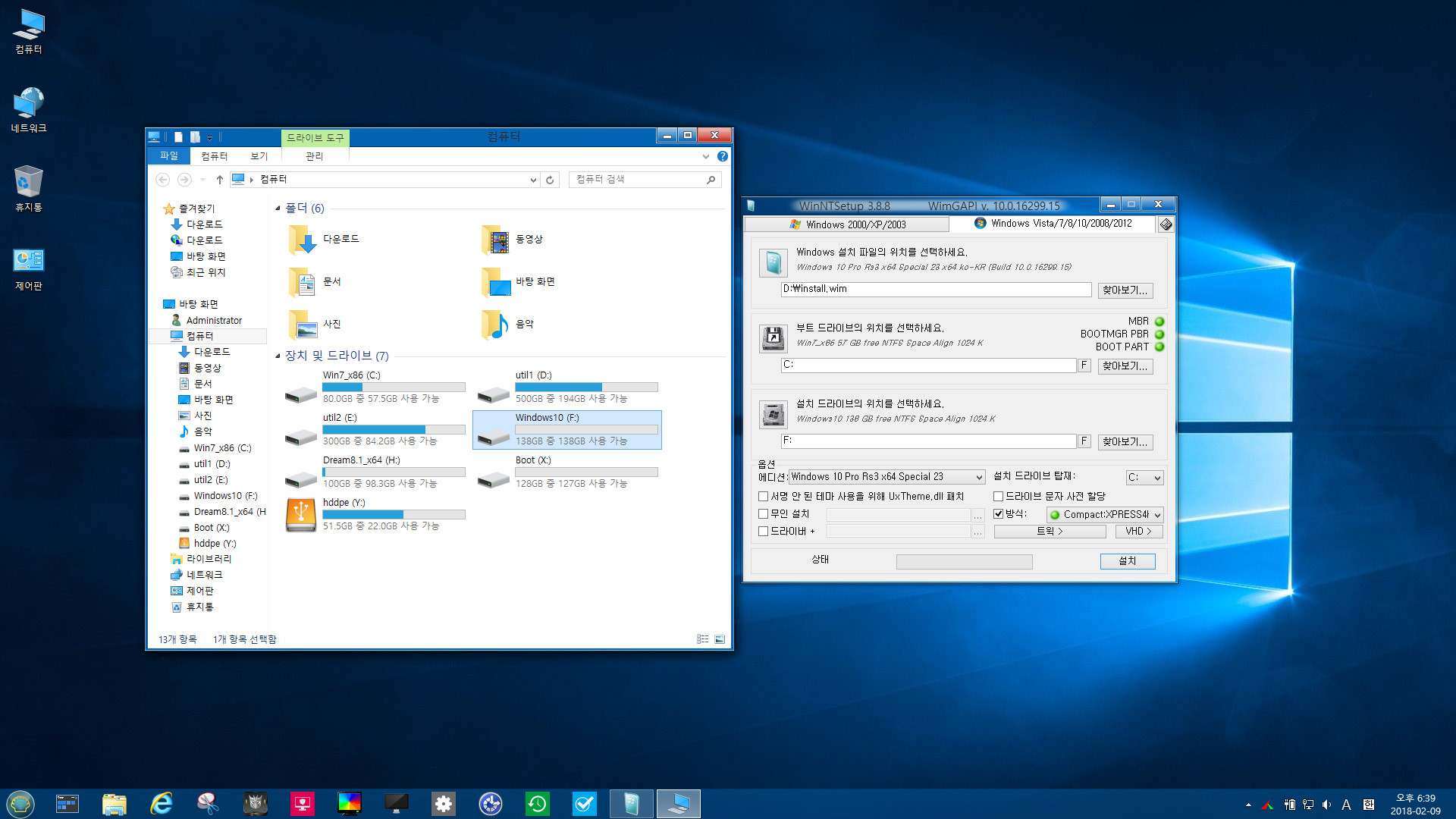This screenshot has height=819, width=1456.
Task: Open the 보기 ribbon tab
Action: [x=259, y=156]
